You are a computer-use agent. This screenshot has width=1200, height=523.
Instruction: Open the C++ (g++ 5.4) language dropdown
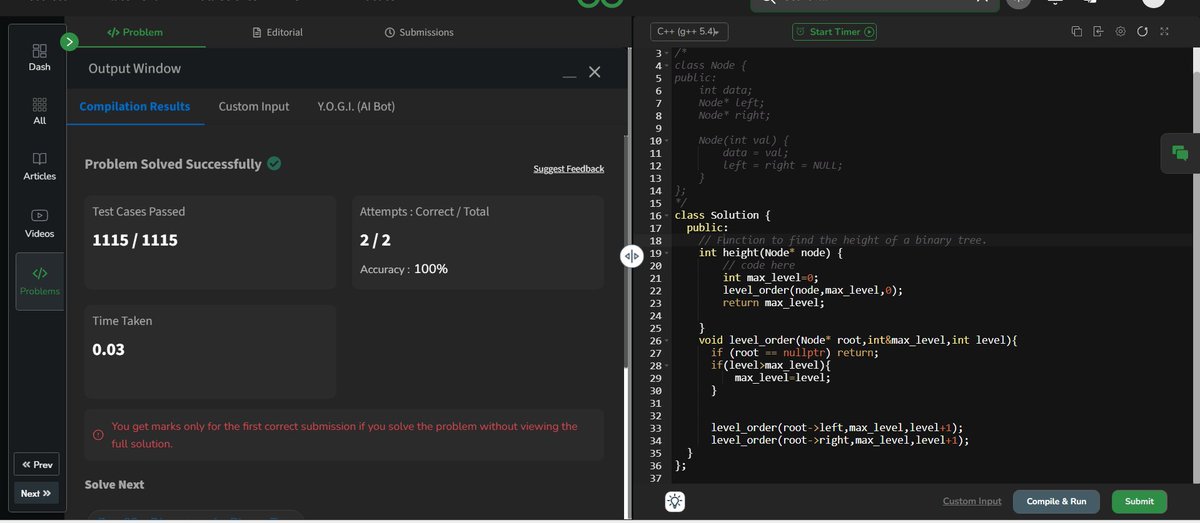click(x=689, y=32)
